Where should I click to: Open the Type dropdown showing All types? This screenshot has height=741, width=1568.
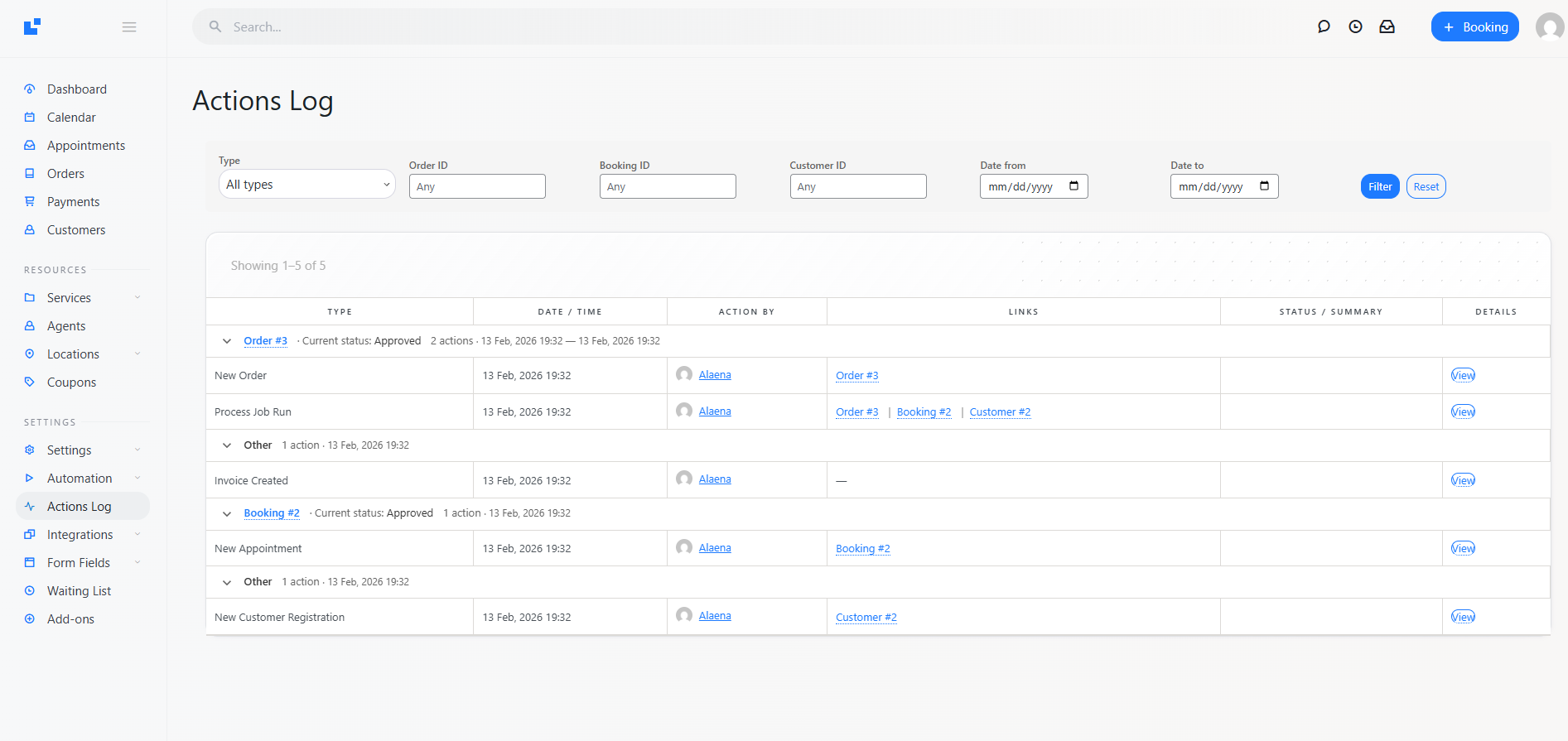tap(306, 185)
